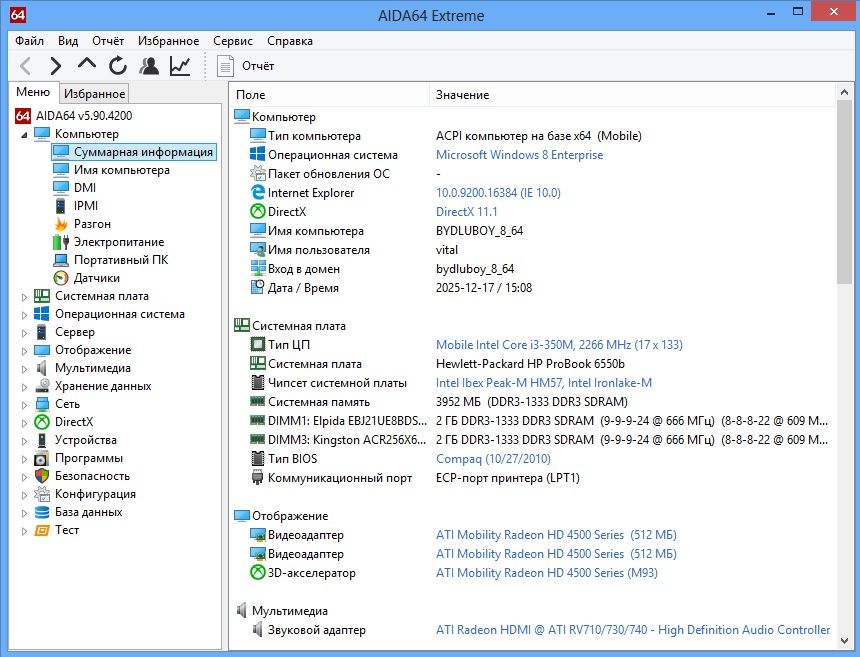
Task: Expand the Сервер tree node
Action: click(x=24, y=333)
